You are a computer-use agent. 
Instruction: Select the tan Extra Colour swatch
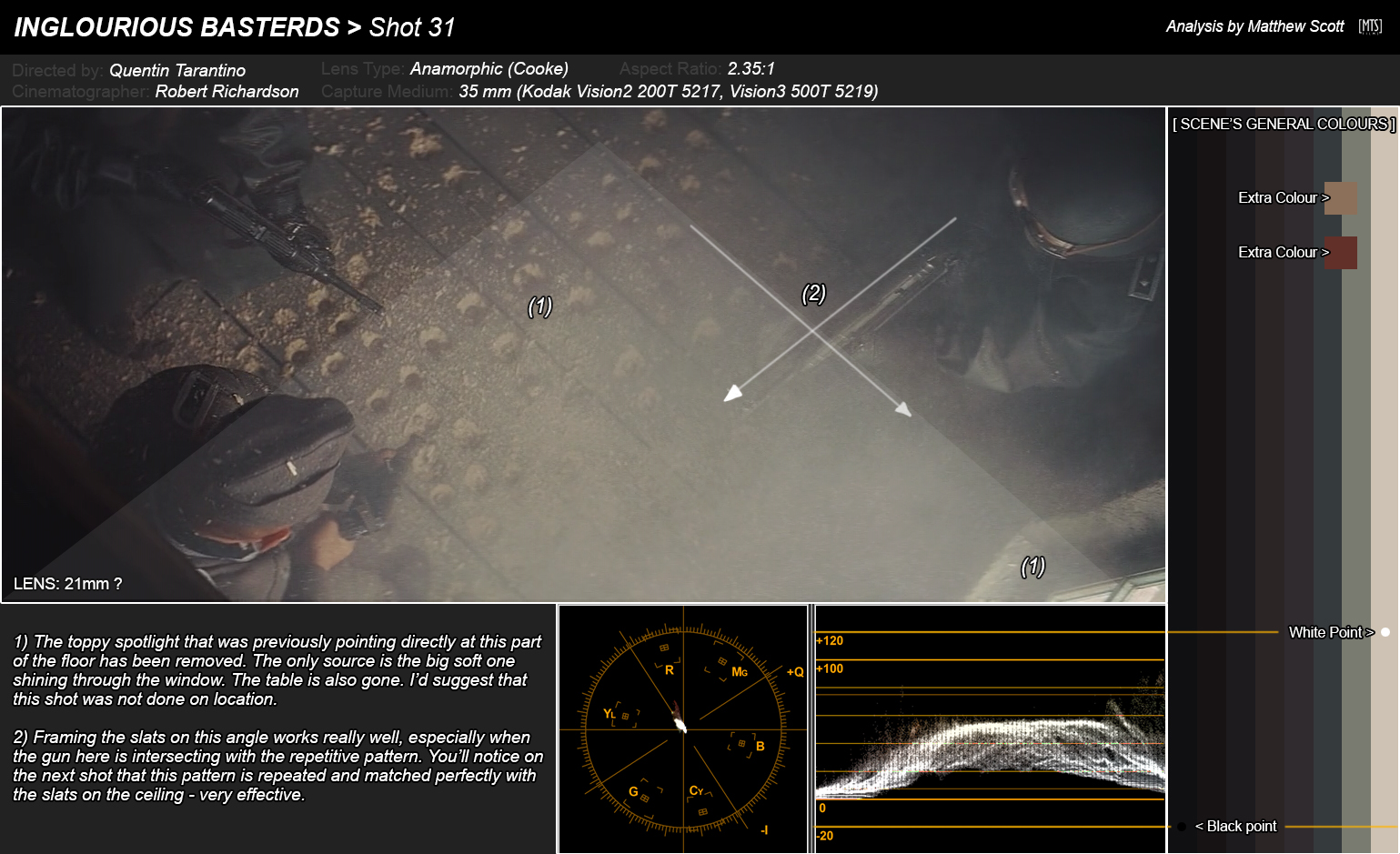click(x=1341, y=198)
